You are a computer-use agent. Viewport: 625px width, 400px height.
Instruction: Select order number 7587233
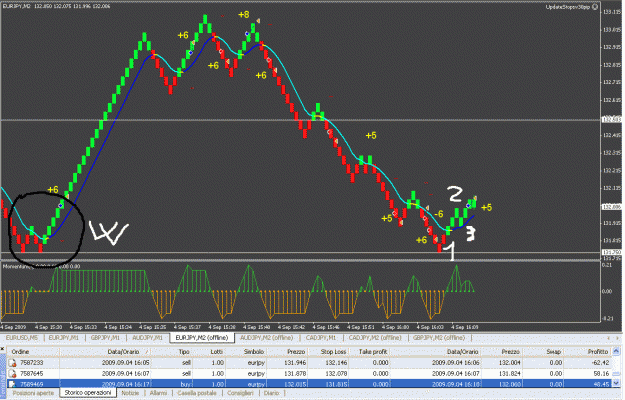(31, 363)
